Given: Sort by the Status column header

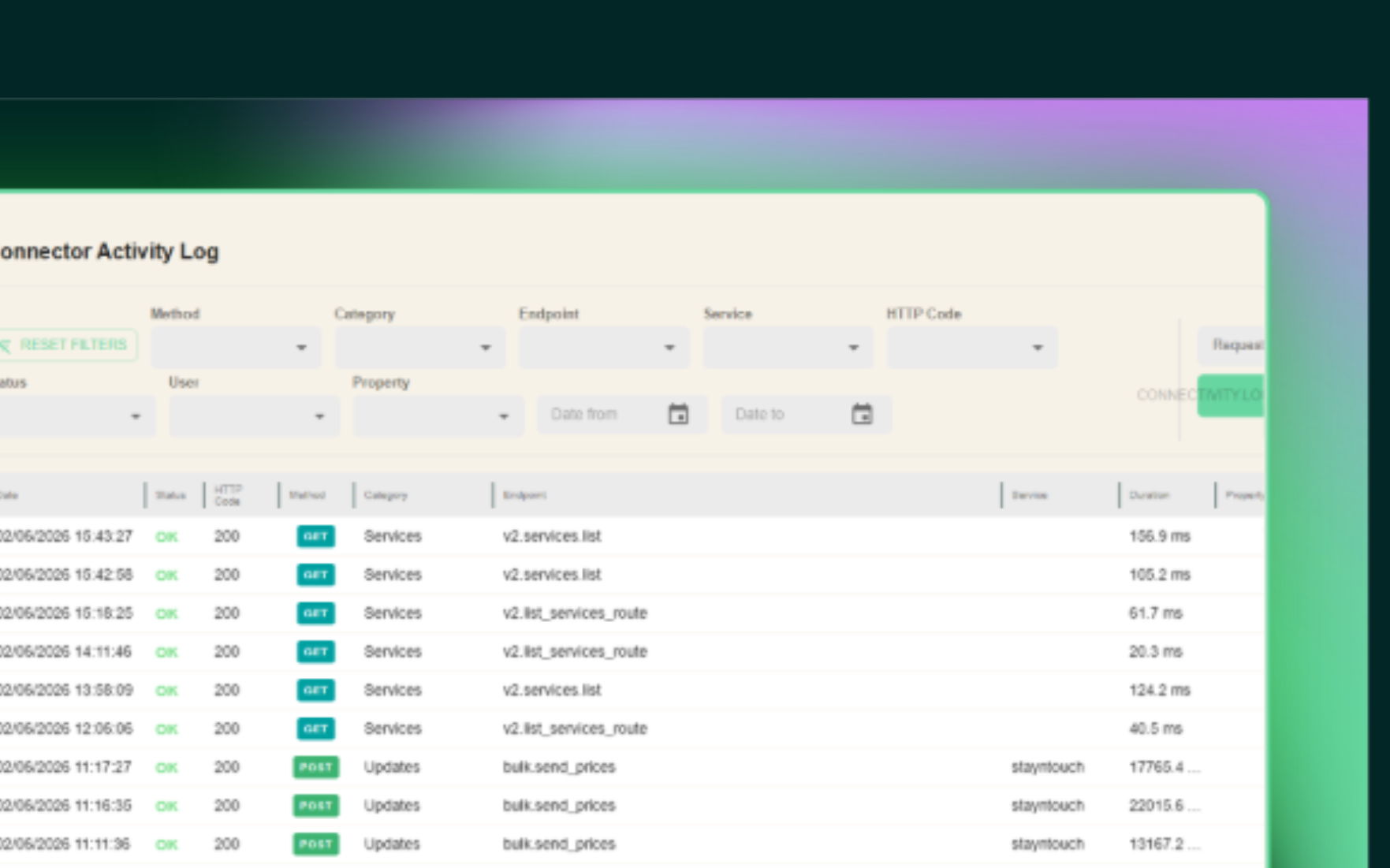Looking at the screenshot, I should pos(170,495).
